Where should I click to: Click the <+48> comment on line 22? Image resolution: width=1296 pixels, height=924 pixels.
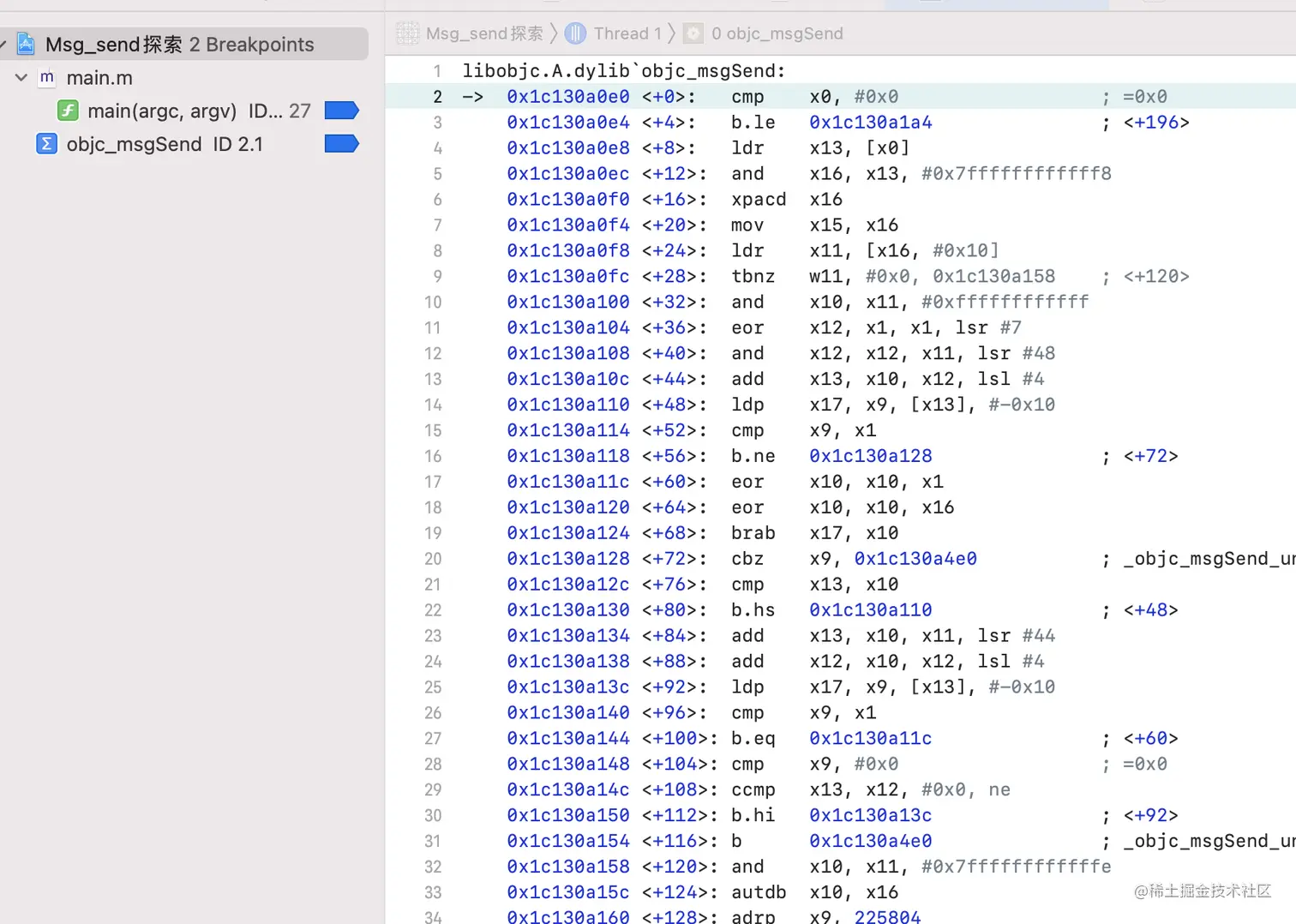[x=1150, y=610]
